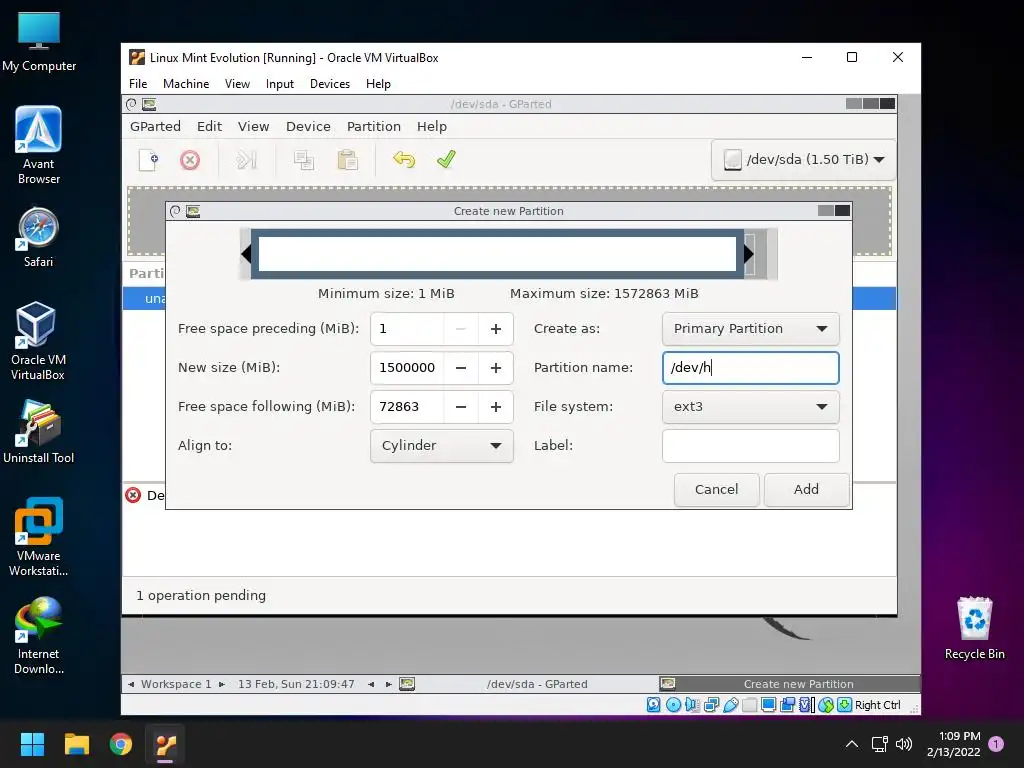The height and width of the screenshot is (768, 1024).
Task: Click the Free space preceding value field
Action: [x=407, y=329]
